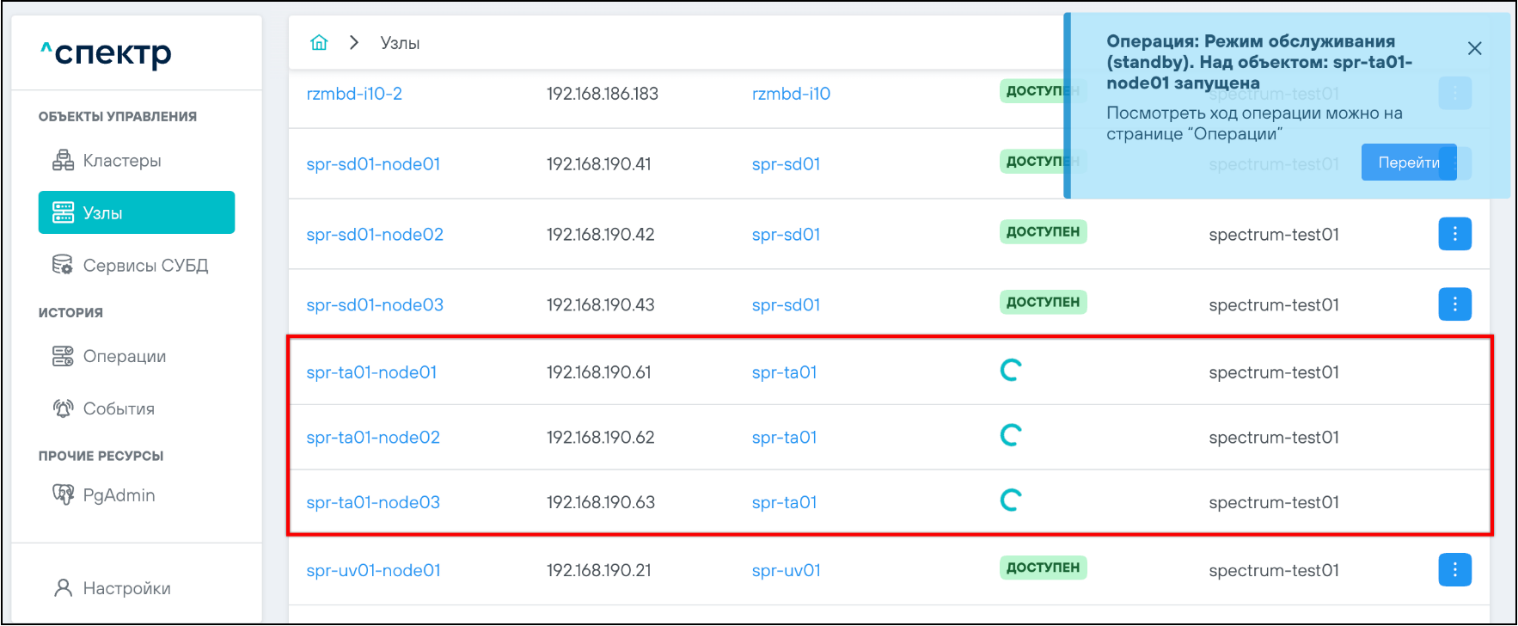Image resolution: width=1518 pixels, height=626 pixels.
Task: Click the Спектр logo
Action: point(105,53)
